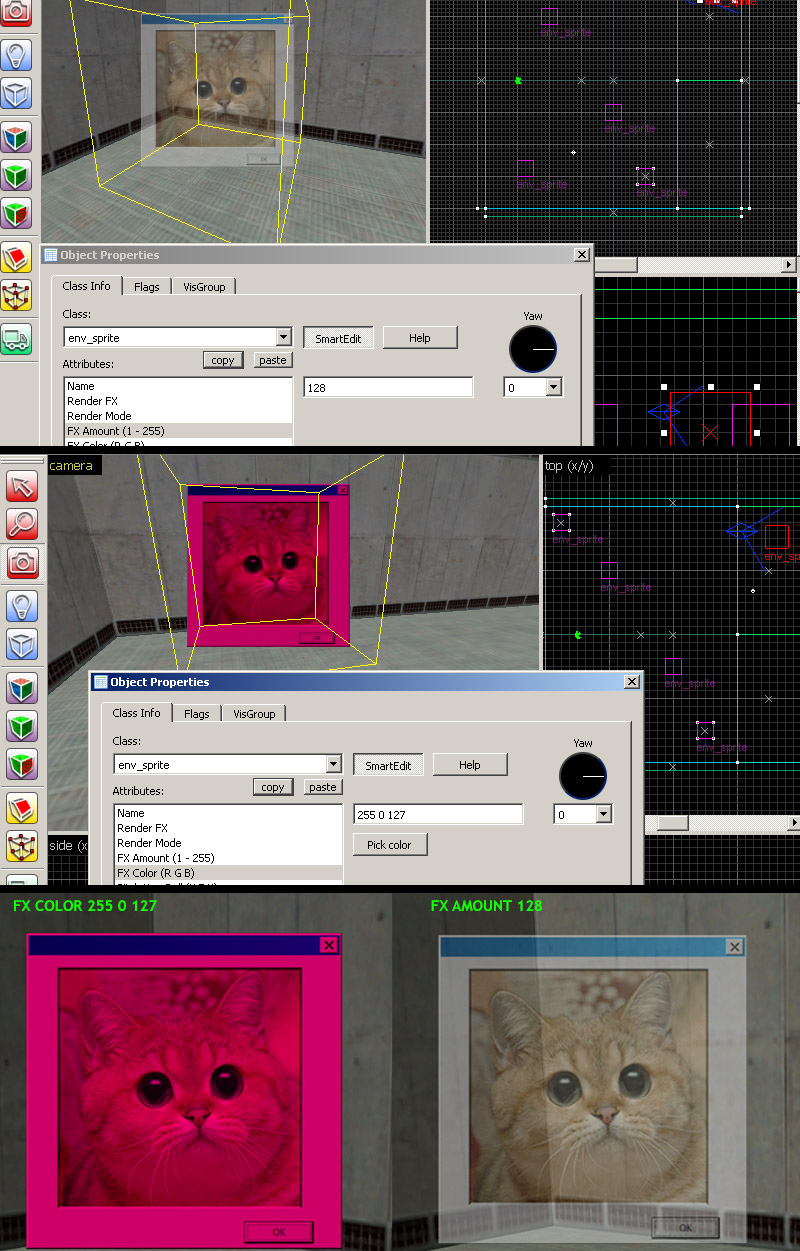Open the Yaw angle dropdown in the dialog showing 128
The image size is (800, 1251).
click(x=554, y=387)
